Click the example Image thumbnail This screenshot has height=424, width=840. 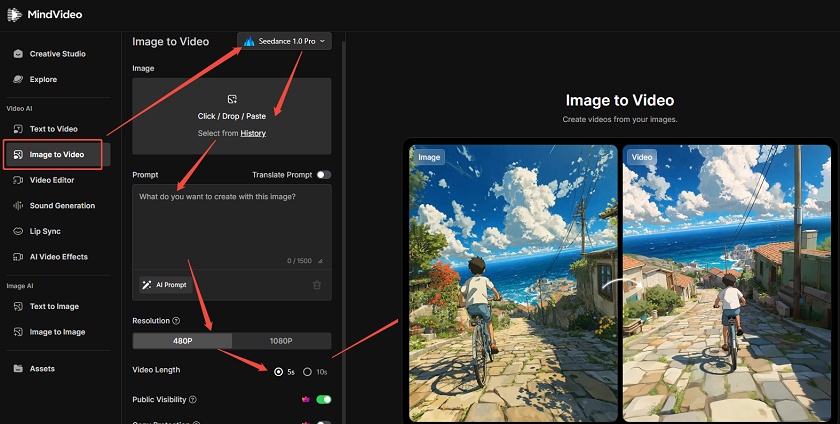click(x=513, y=284)
